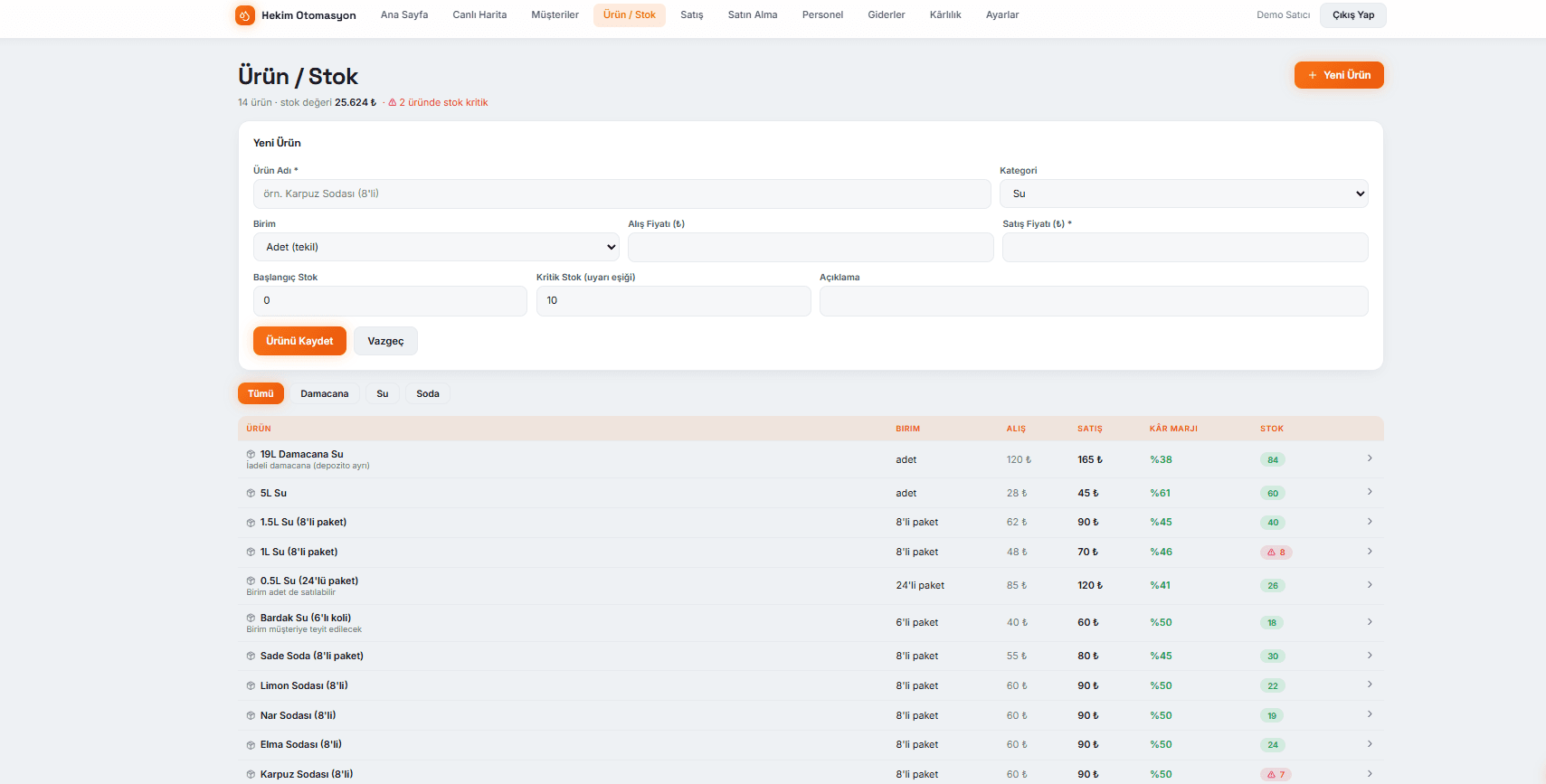Click Çıkış Yap button
This screenshot has height=784, width=1546.
pos(1352,15)
